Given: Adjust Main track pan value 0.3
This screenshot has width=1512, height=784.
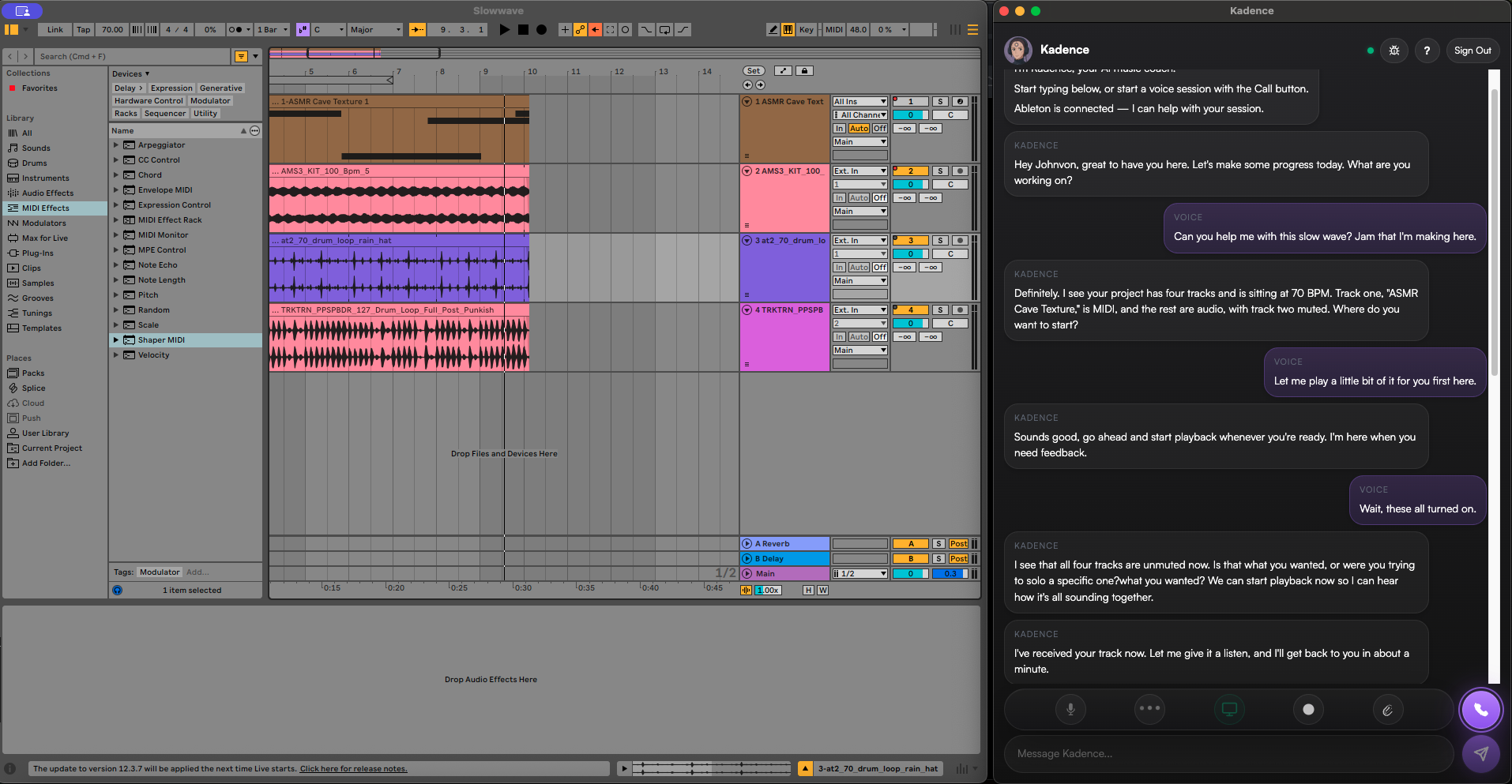Looking at the screenshot, I should tap(950, 574).
